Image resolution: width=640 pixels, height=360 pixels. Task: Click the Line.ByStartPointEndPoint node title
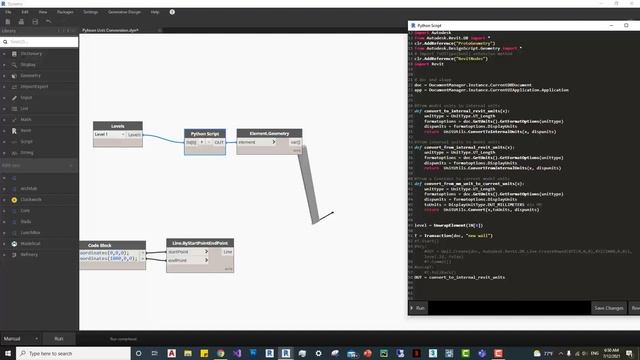click(200, 243)
